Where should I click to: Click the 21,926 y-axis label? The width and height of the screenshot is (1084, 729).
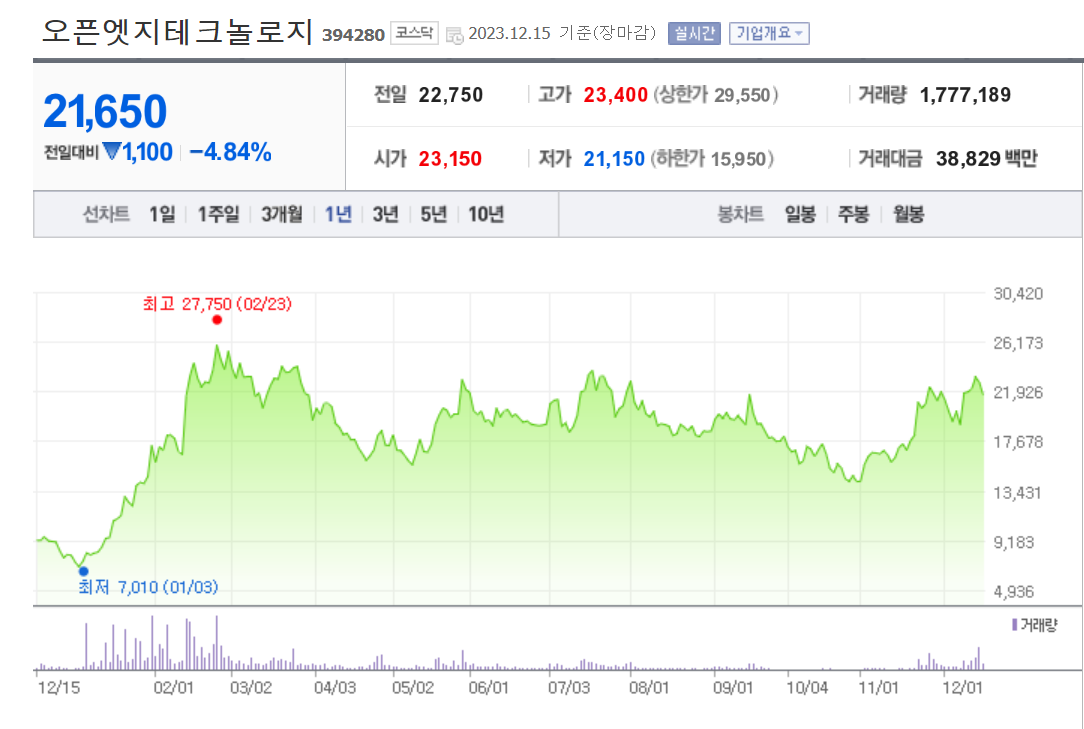tap(1018, 392)
